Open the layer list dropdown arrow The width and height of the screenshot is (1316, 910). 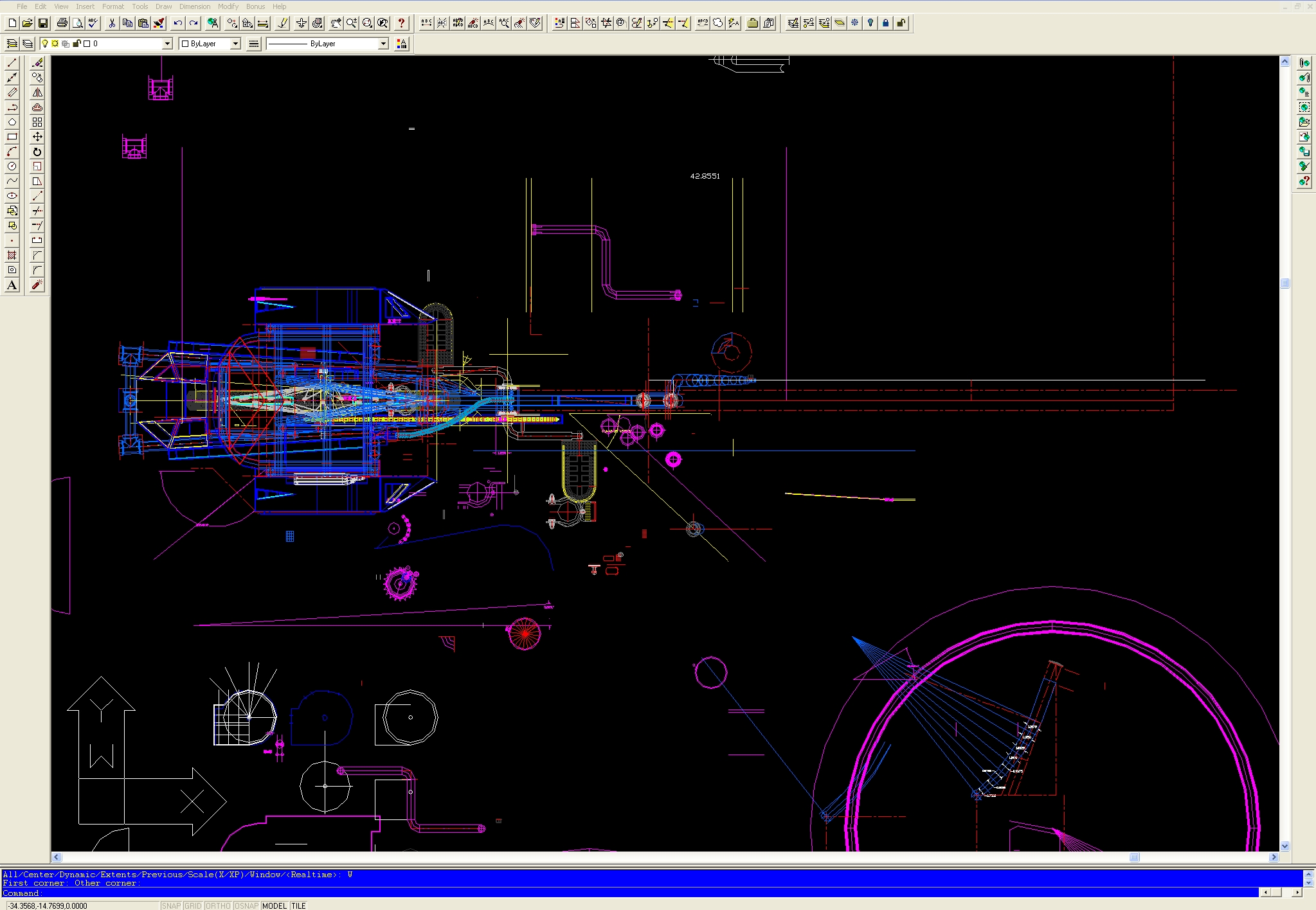[167, 44]
